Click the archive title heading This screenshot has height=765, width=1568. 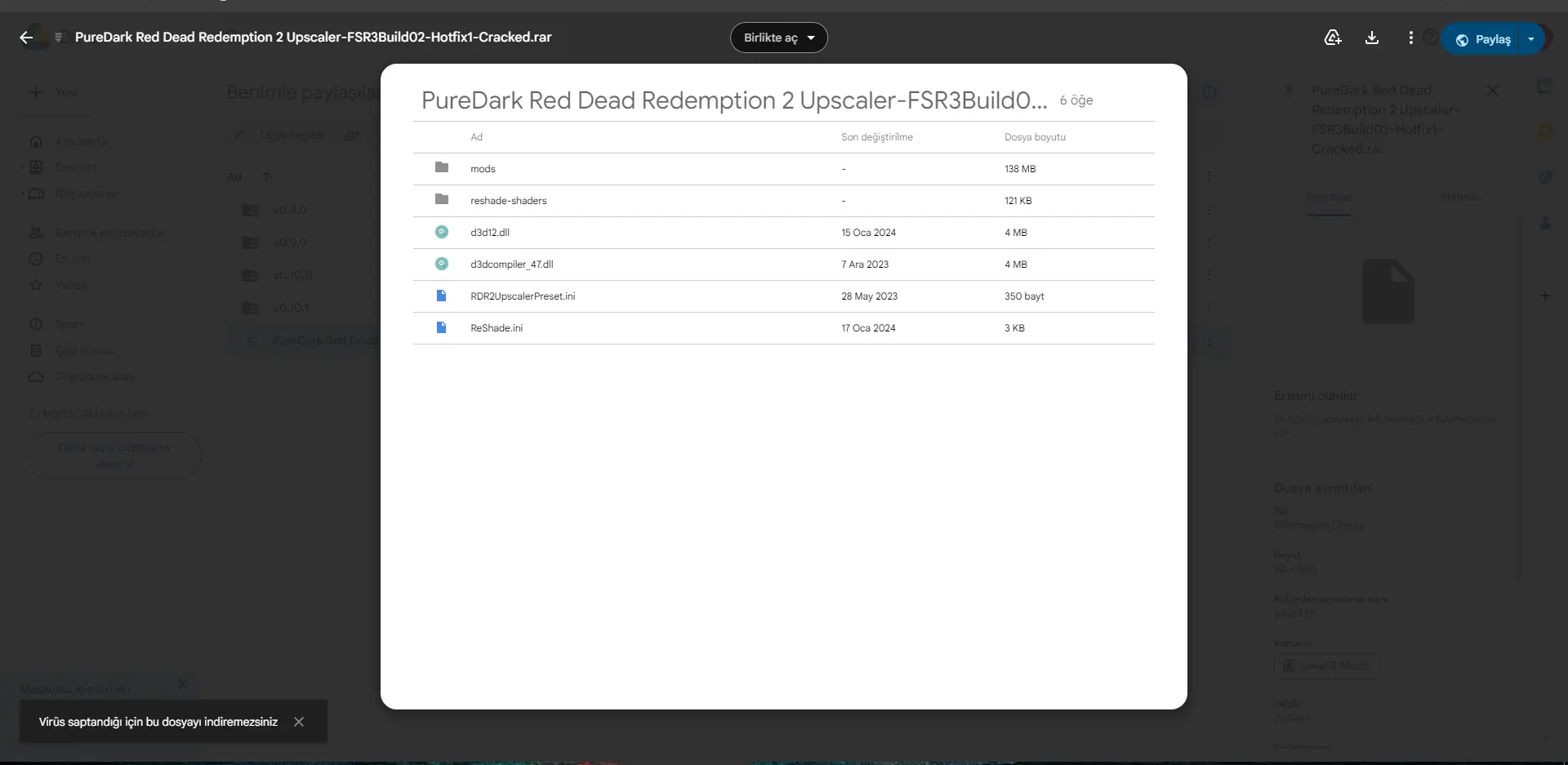(x=734, y=100)
